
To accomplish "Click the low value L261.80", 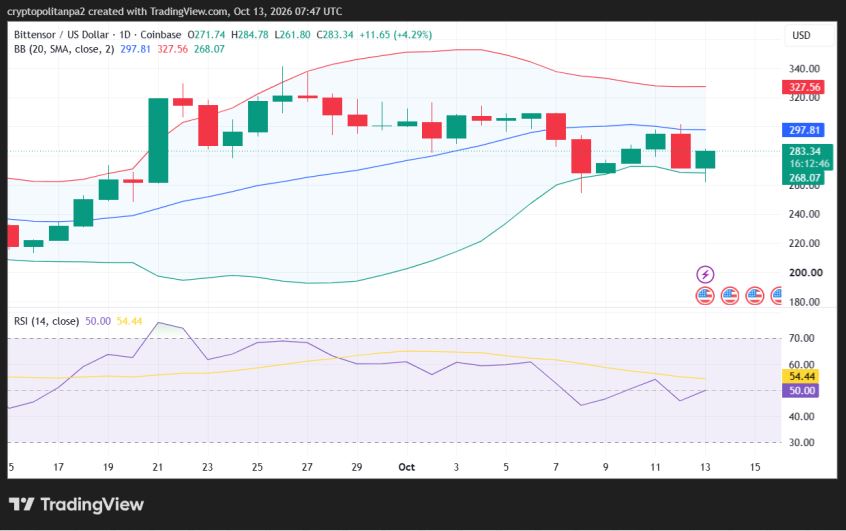I will pos(292,35).
